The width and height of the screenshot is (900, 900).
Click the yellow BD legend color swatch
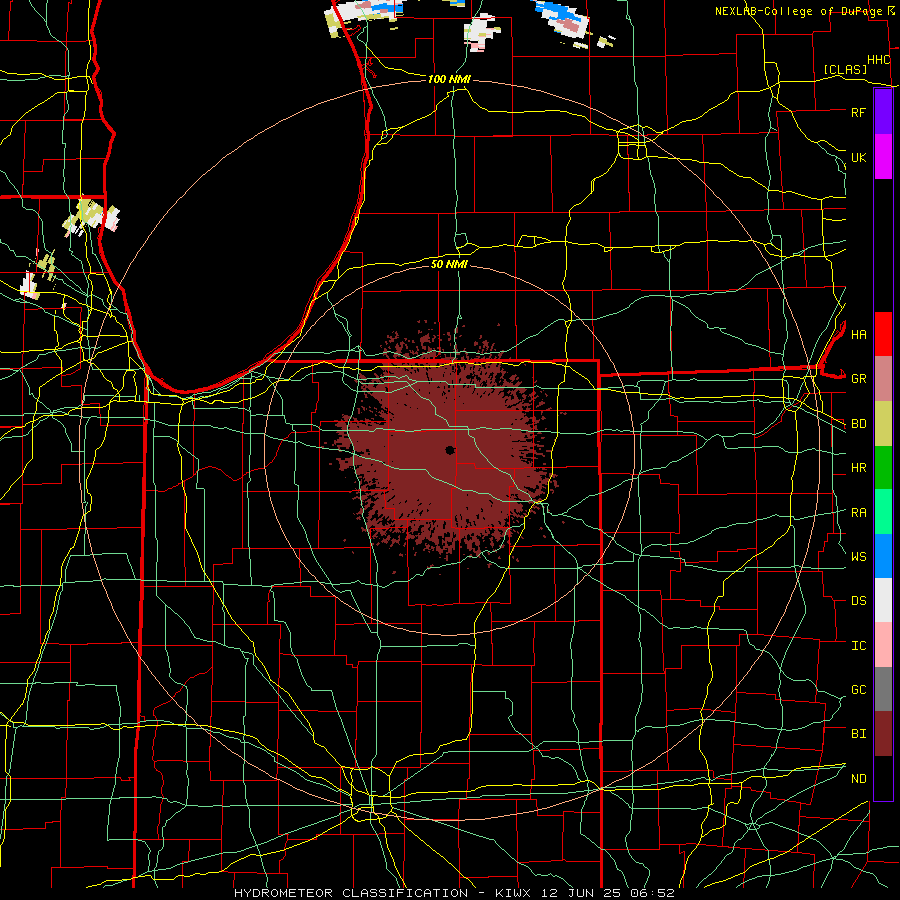click(x=883, y=424)
